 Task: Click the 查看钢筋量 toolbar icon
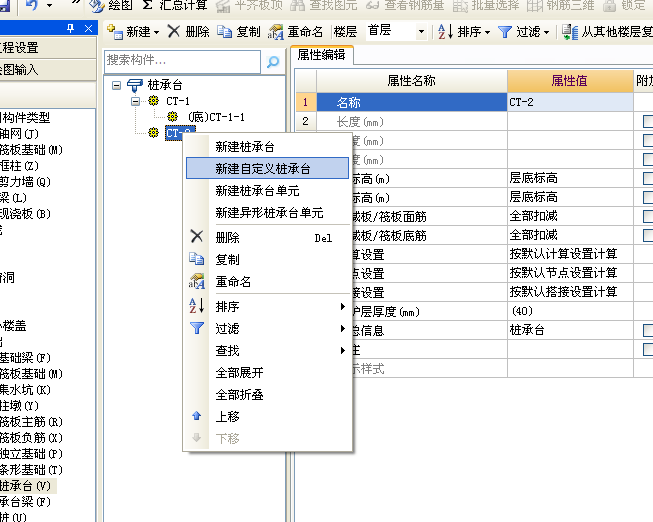pyautogui.click(x=372, y=5)
